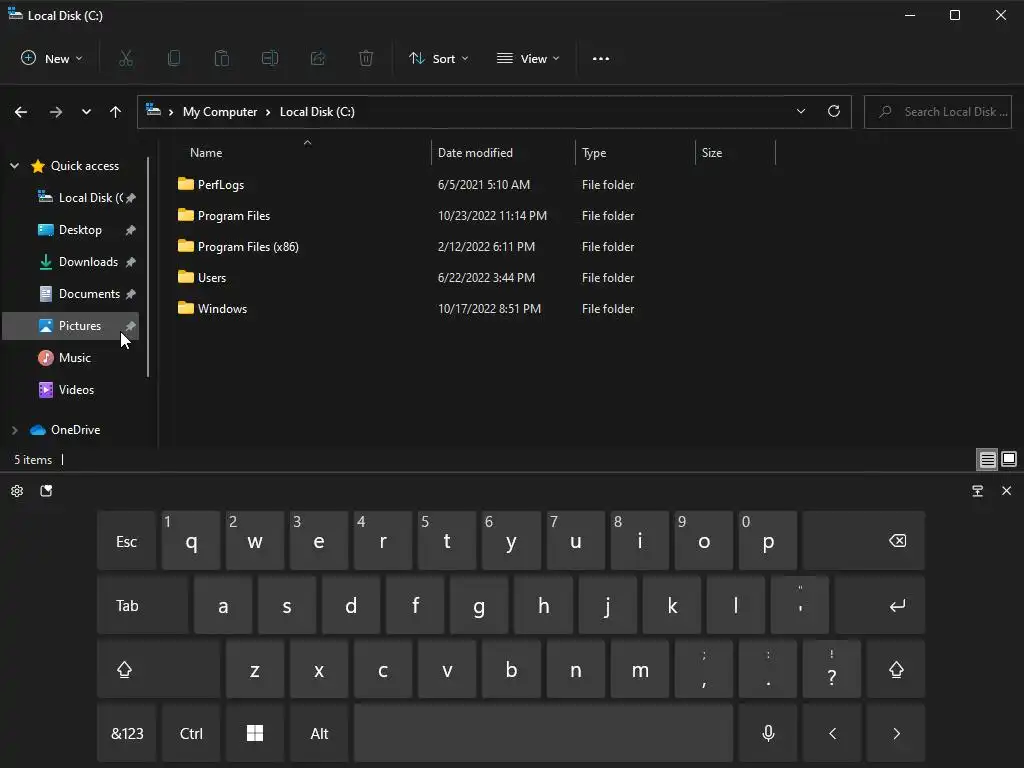This screenshot has height=768, width=1024.
Task: Tap the Windows logo key
Action: (255, 733)
